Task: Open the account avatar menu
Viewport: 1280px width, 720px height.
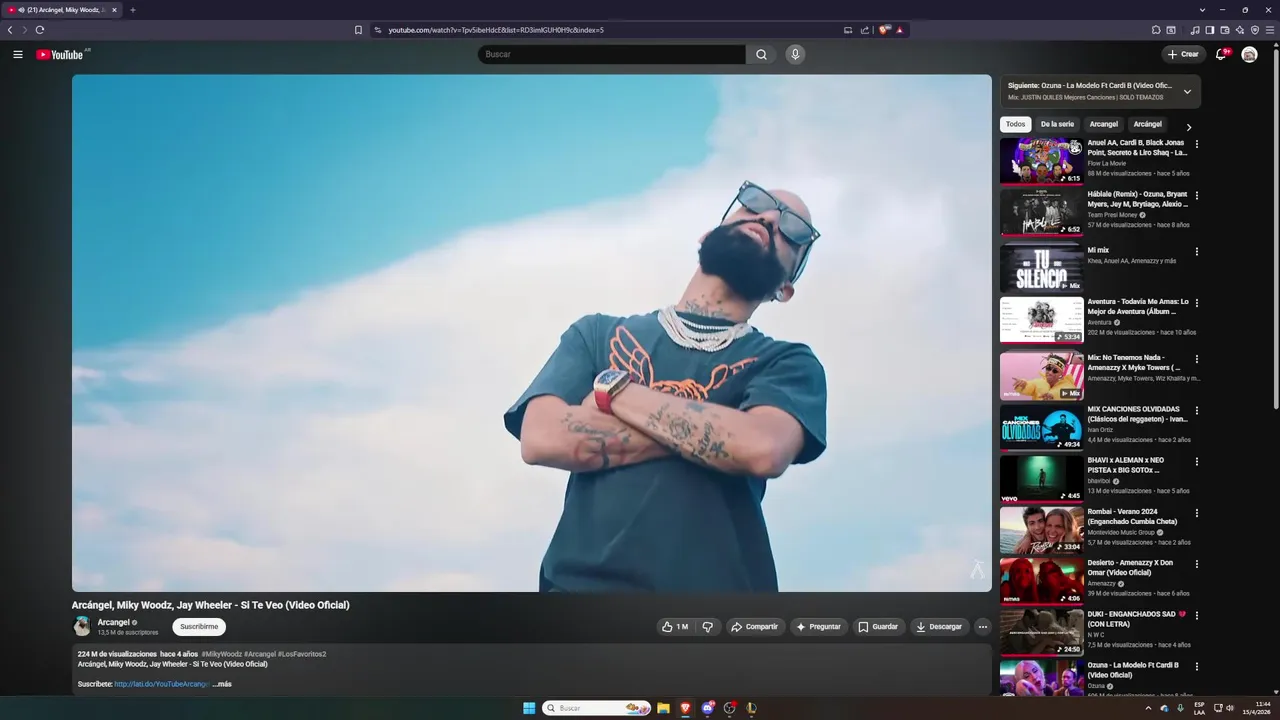Action: click(1249, 54)
